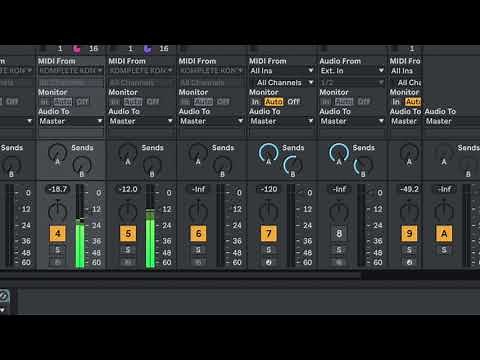Deactivate track 4 using its numbered activator
This screenshot has width=480, height=360.
tap(58, 233)
